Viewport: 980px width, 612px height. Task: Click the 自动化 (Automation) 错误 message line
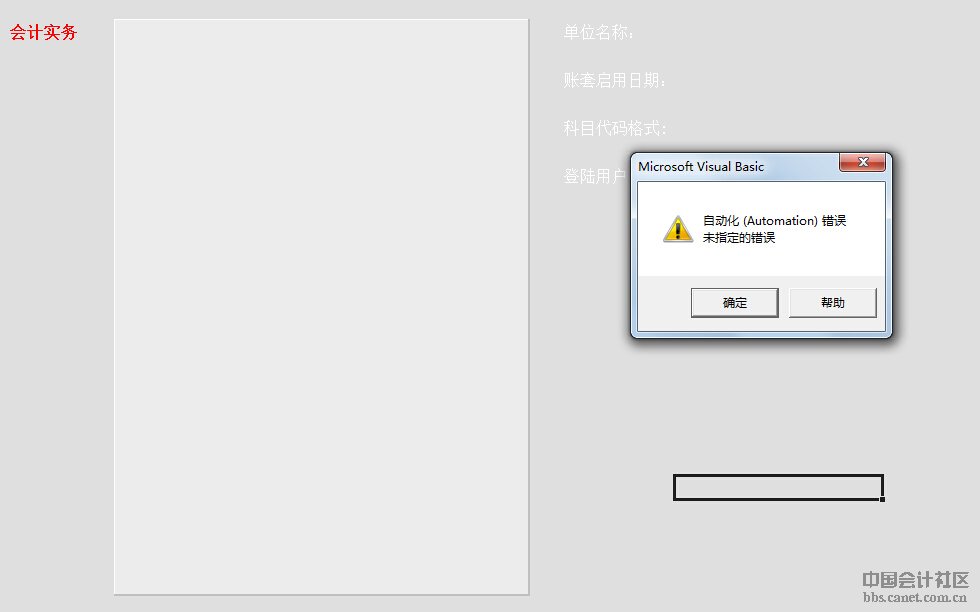tap(774, 221)
